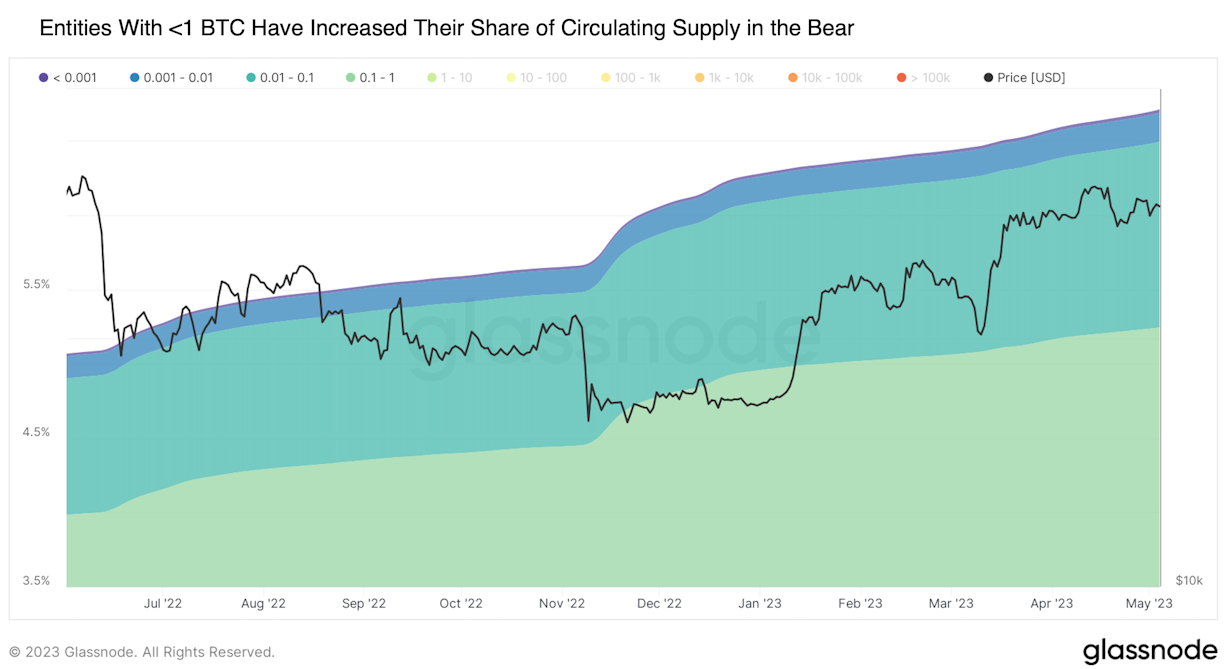Enable the '1 - 10' legend series
Screen dimensions: 1224x669
(449, 77)
